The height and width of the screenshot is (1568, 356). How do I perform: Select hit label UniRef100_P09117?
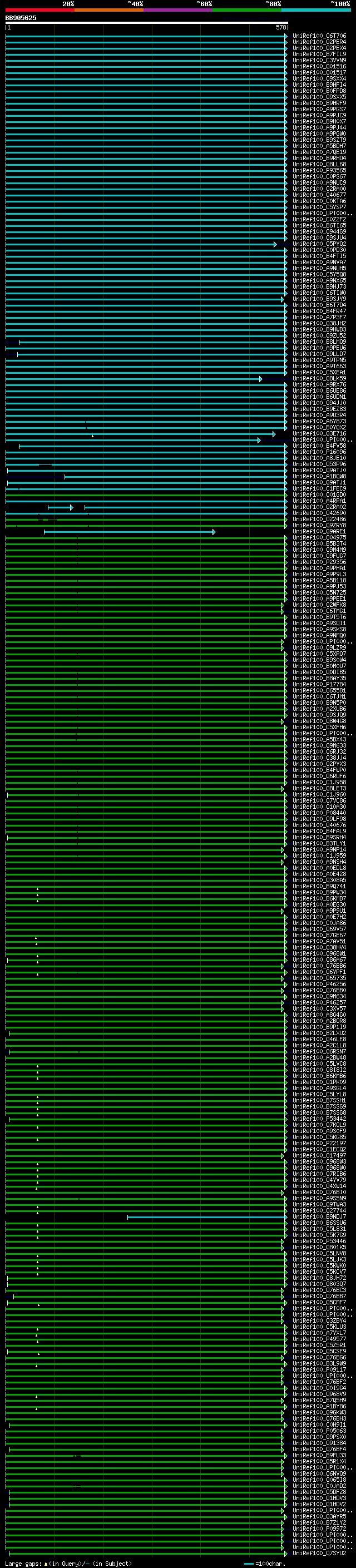(319, 1370)
